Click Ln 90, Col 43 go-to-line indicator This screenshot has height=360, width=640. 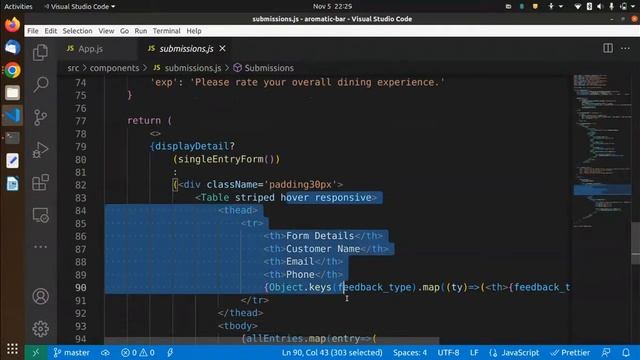pyautogui.click(x=332, y=353)
